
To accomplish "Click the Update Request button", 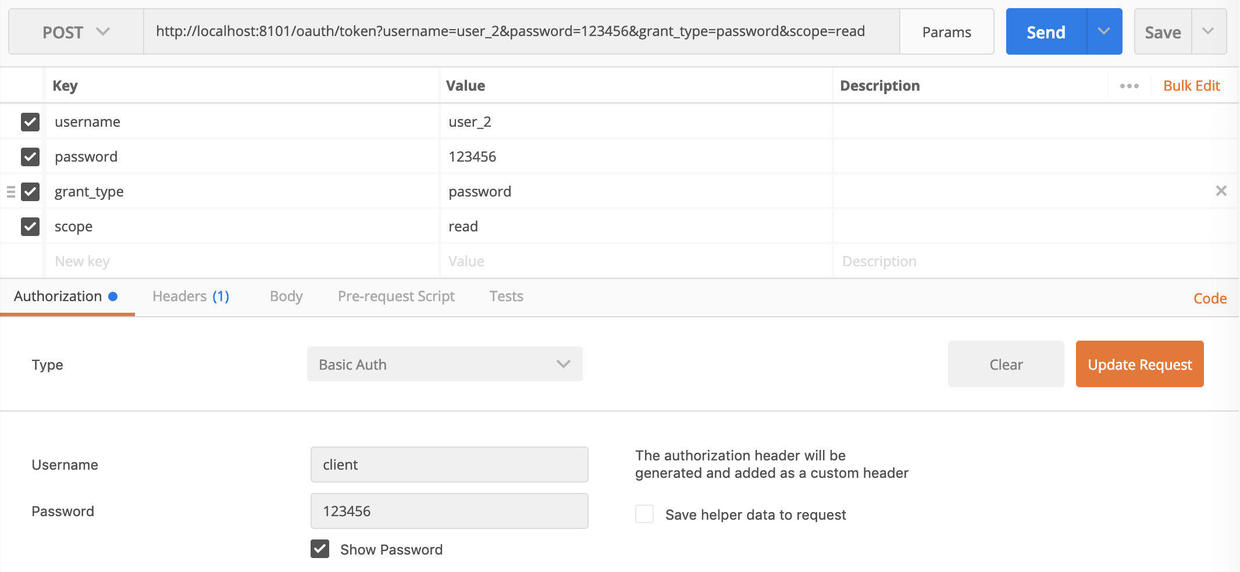I will pos(1139,365).
